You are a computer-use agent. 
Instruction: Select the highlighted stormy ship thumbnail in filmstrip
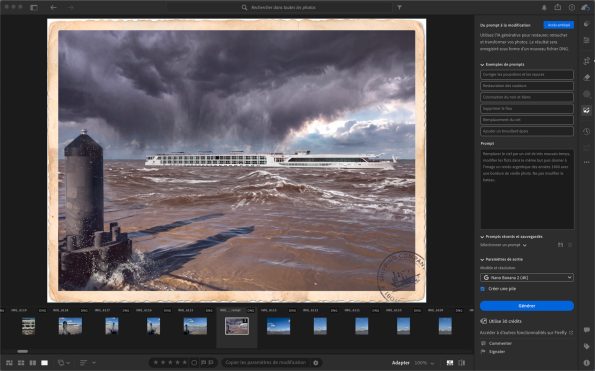click(237, 326)
